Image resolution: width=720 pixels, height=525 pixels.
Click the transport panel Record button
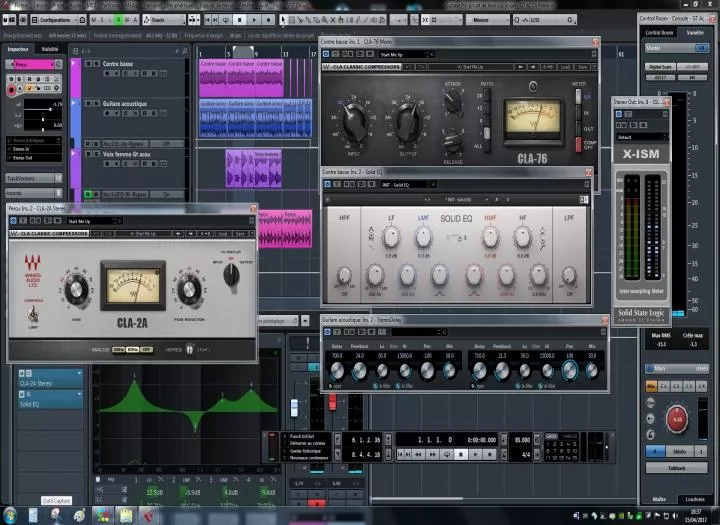489,454
